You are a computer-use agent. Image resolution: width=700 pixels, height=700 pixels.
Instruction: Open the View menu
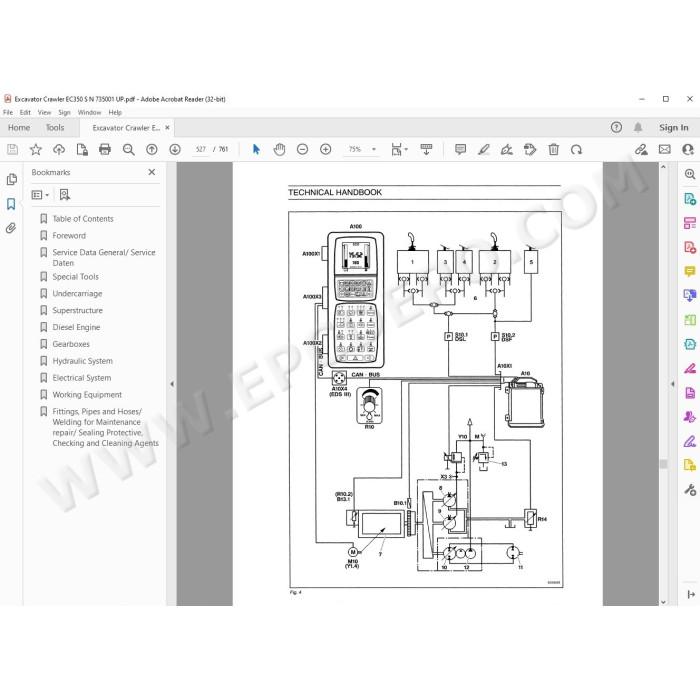pyautogui.click(x=44, y=112)
